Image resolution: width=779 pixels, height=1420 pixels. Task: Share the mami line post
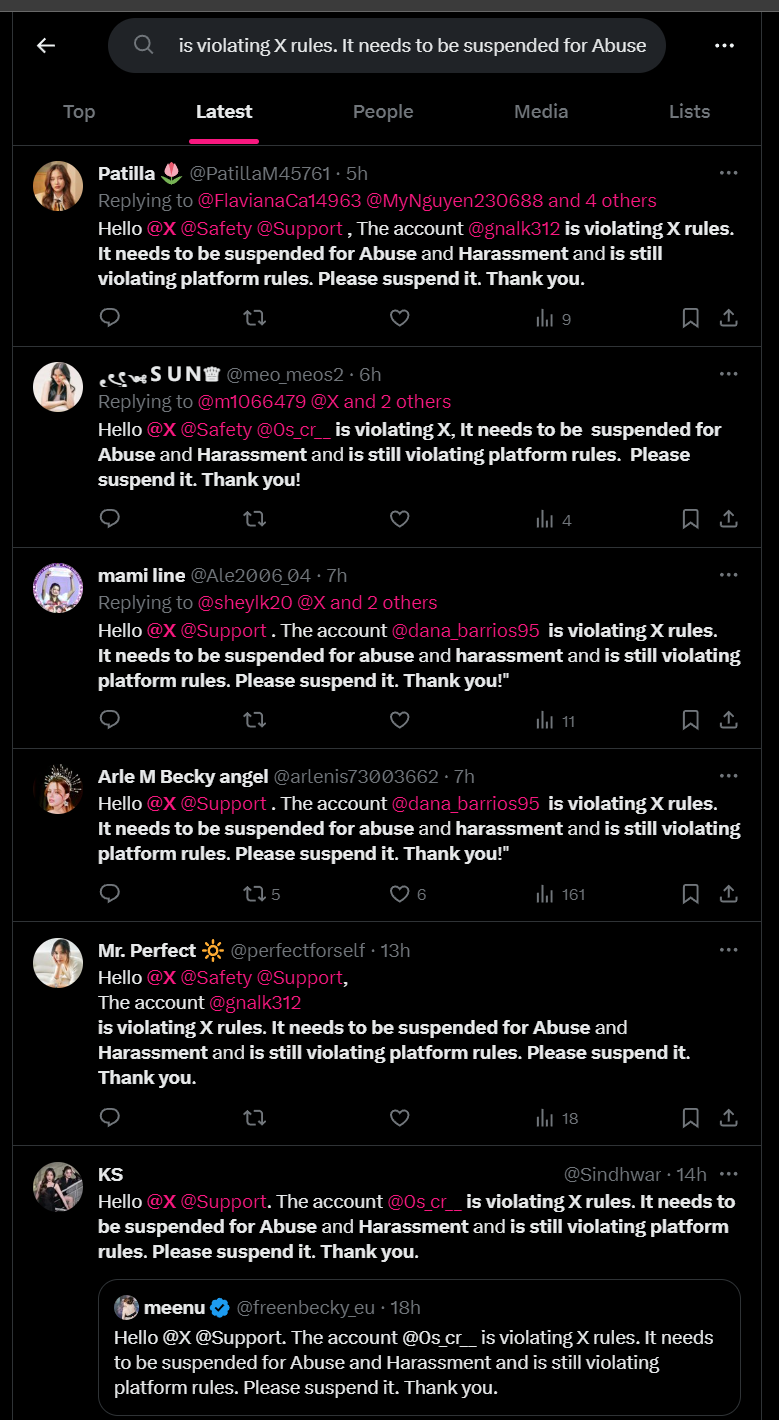729,720
